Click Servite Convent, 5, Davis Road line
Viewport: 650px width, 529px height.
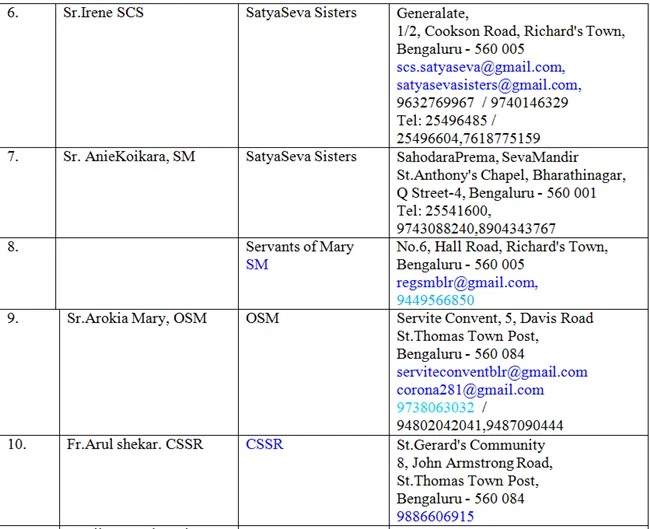495,318
